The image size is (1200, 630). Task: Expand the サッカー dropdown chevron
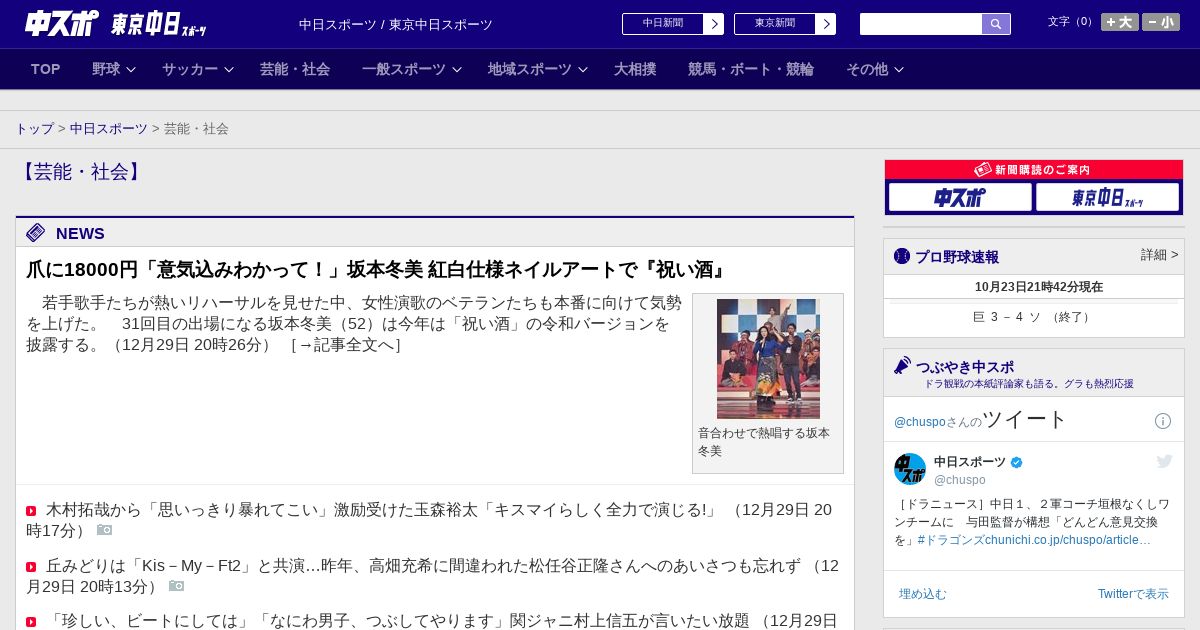pyautogui.click(x=229, y=69)
